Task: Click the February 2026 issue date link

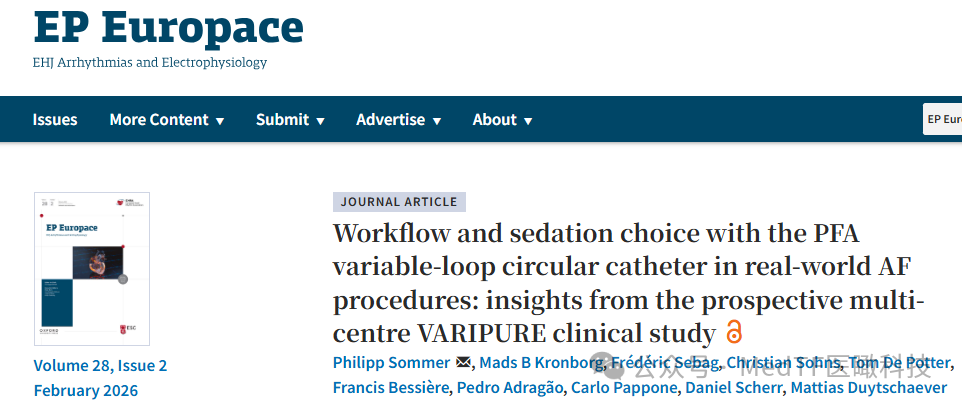Action: [x=86, y=390]
